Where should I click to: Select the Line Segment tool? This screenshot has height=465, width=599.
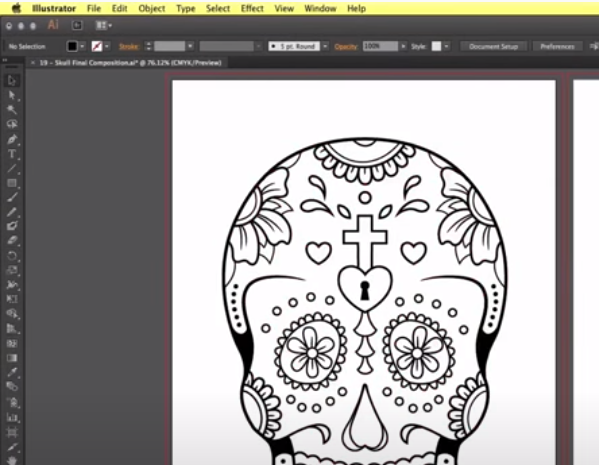11,168
